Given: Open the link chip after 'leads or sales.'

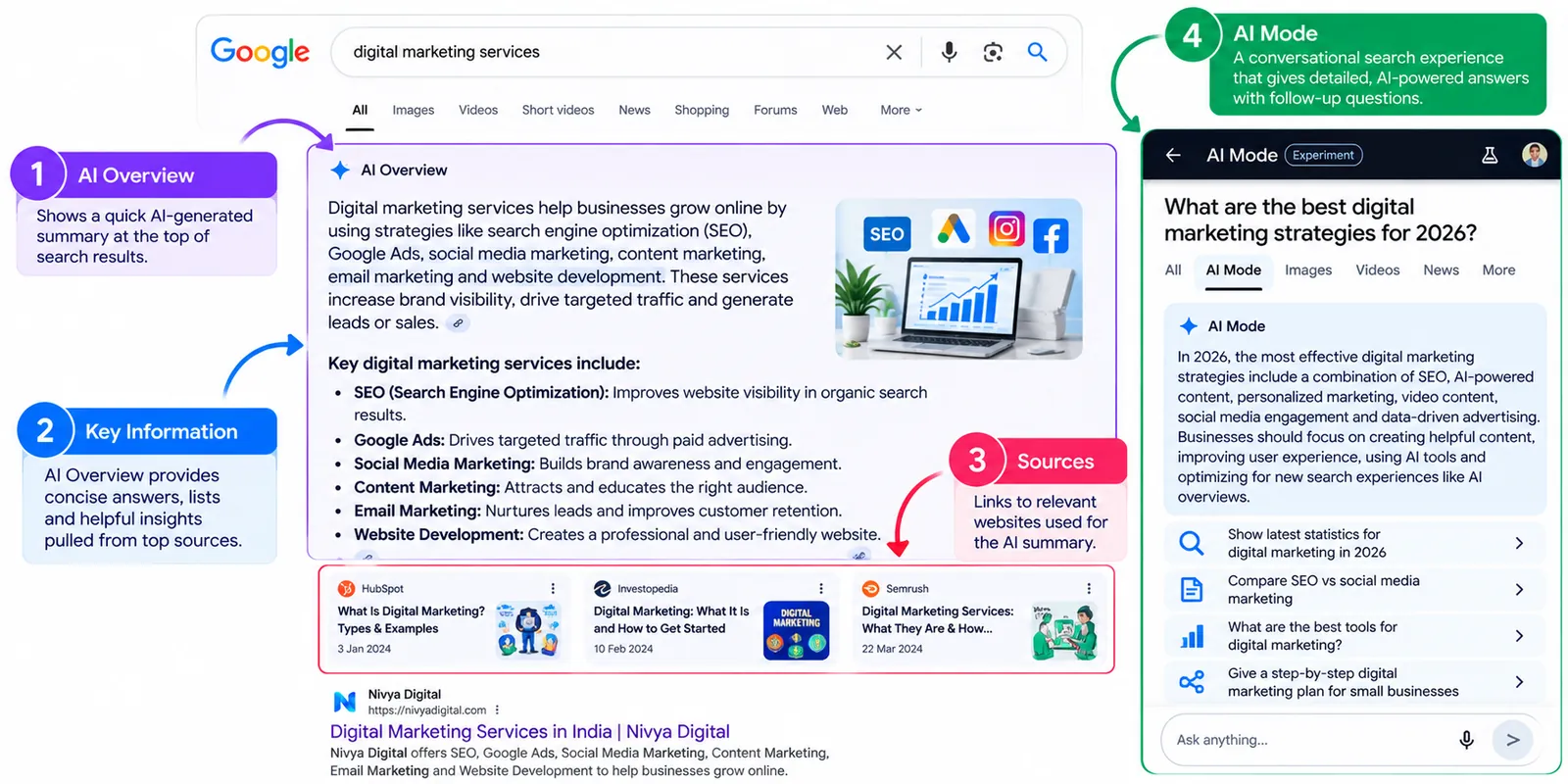Looking at the screenshot, I should tap(458, 322).
